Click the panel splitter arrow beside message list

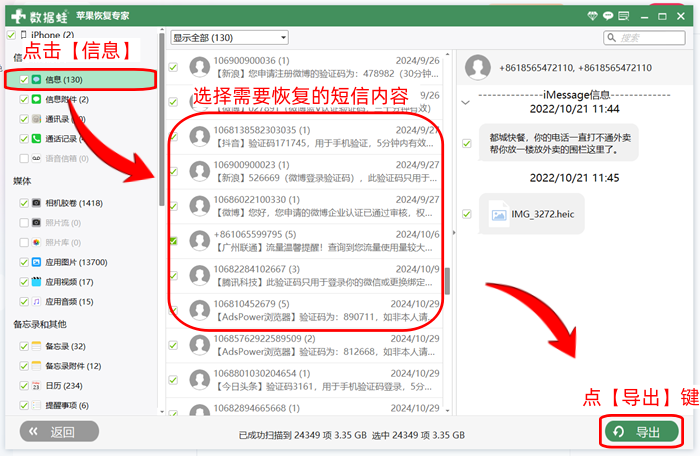pos(454,233)
